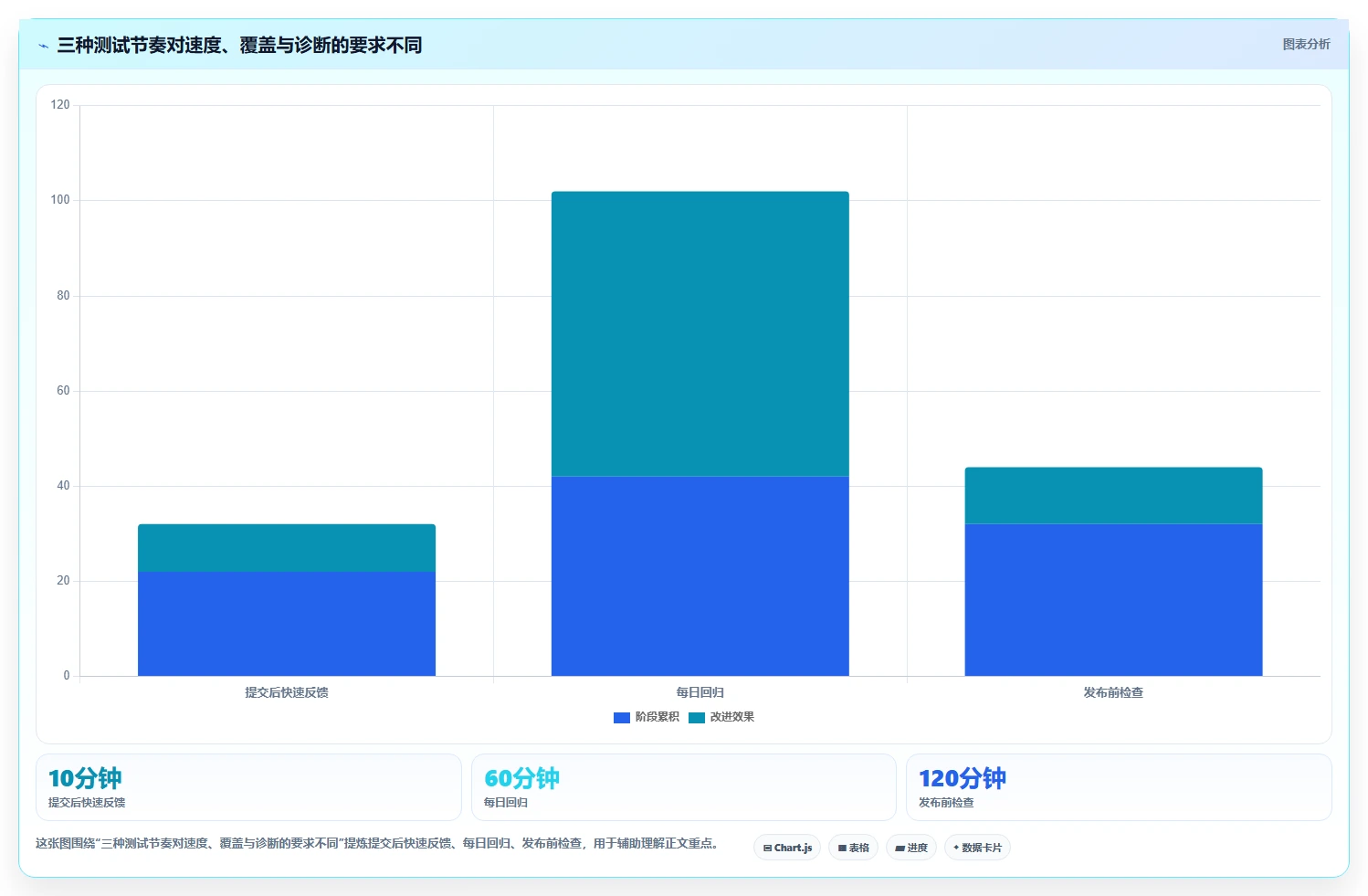Select the 进度 tag chip

[911, 848]
